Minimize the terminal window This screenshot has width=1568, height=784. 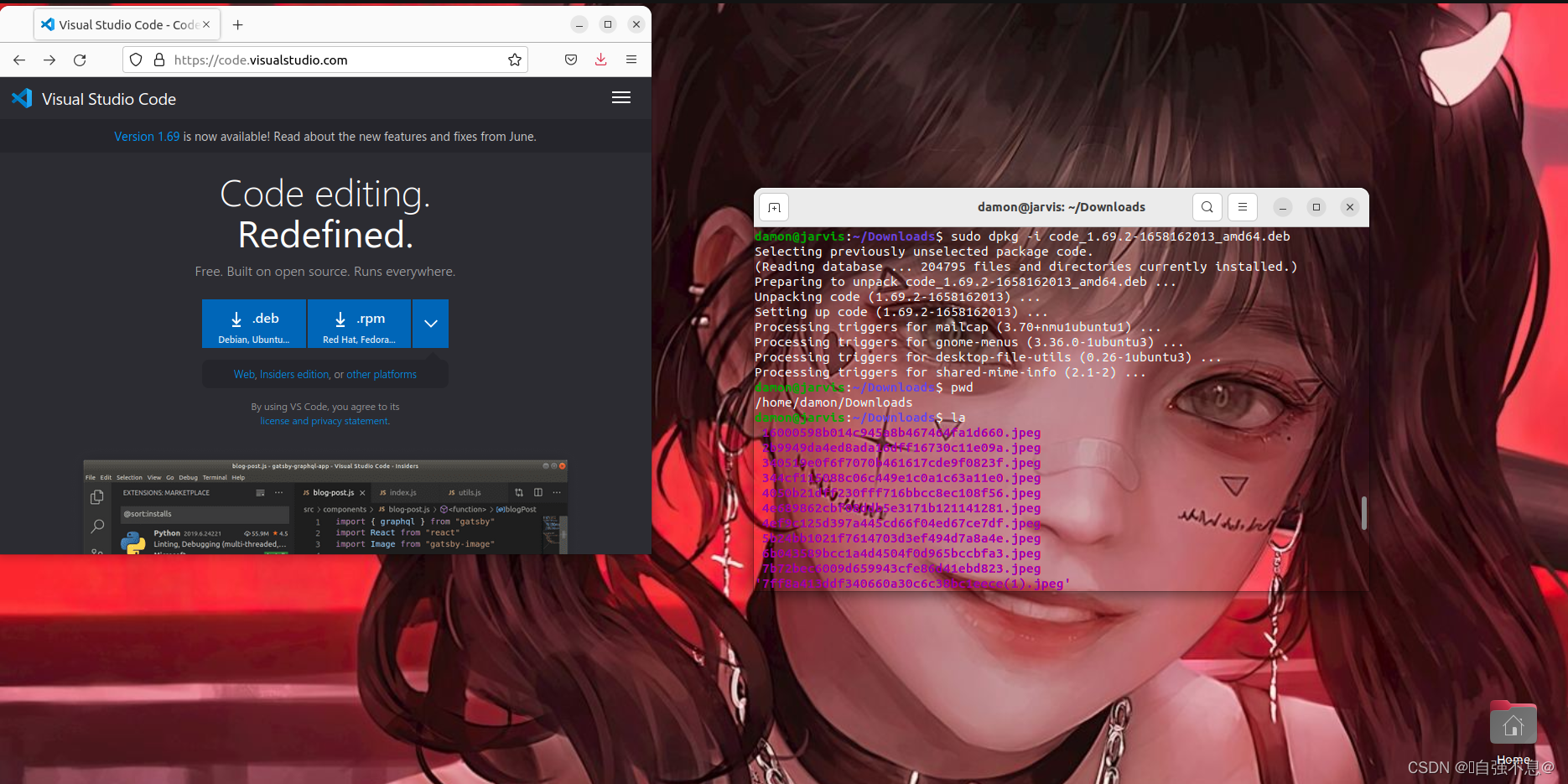[x=1283, y=207]
